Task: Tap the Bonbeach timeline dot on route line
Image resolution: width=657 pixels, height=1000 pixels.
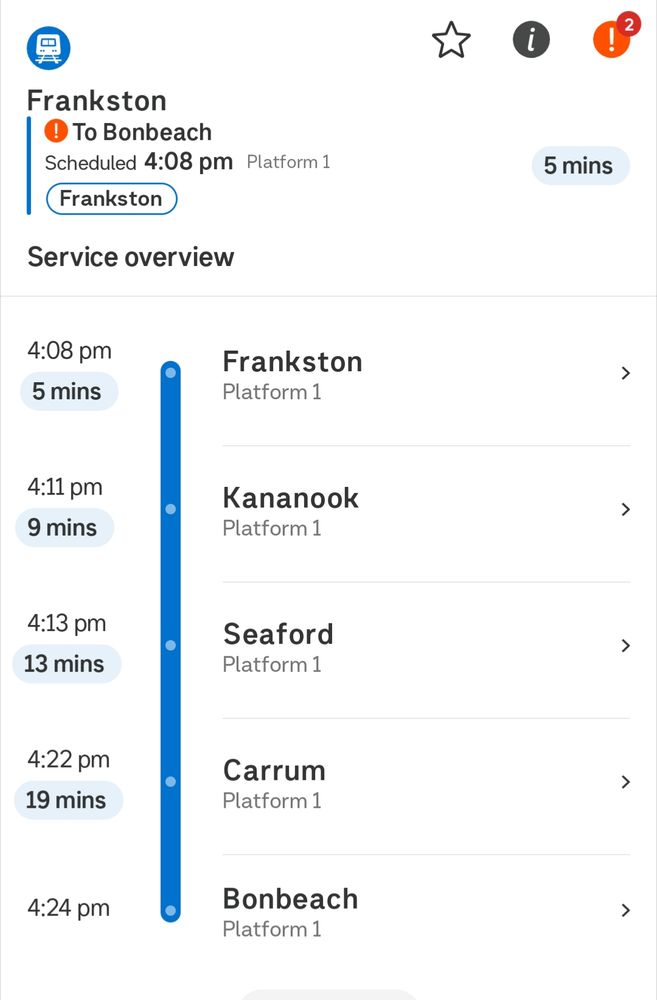Action: tap(171, 910)
